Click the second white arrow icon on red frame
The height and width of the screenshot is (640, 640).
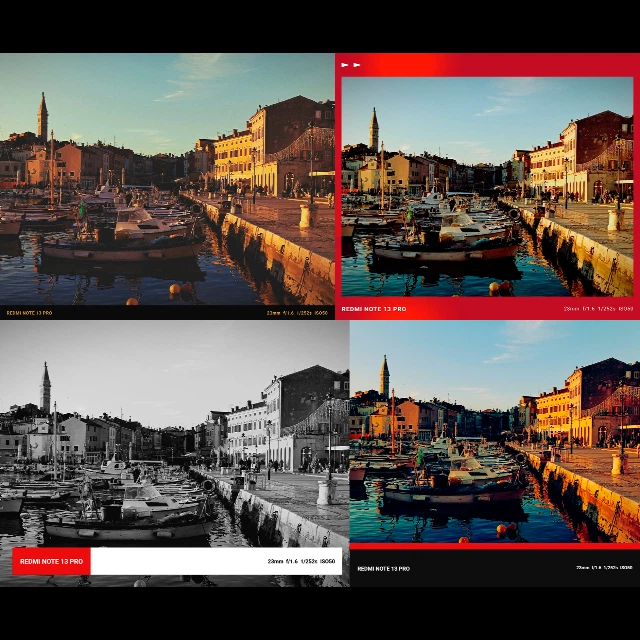click(357, 65)
